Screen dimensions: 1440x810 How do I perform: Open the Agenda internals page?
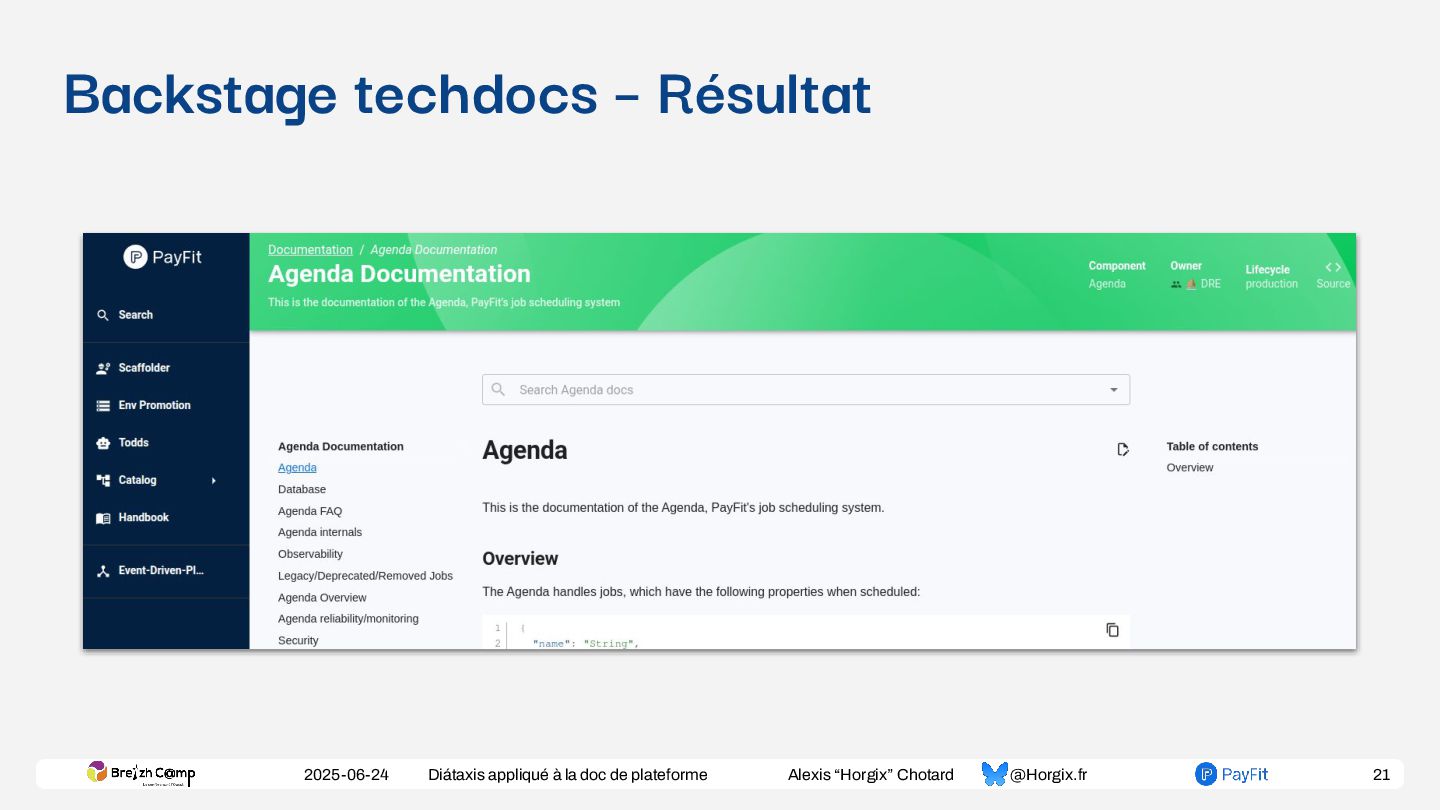[320, 533]
